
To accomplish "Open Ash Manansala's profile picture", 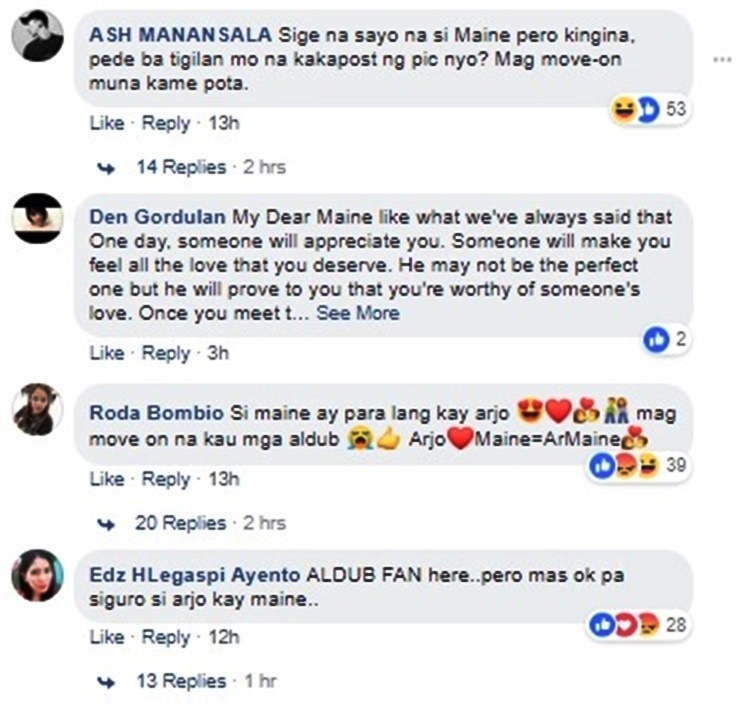I will [x=38, y=38].
